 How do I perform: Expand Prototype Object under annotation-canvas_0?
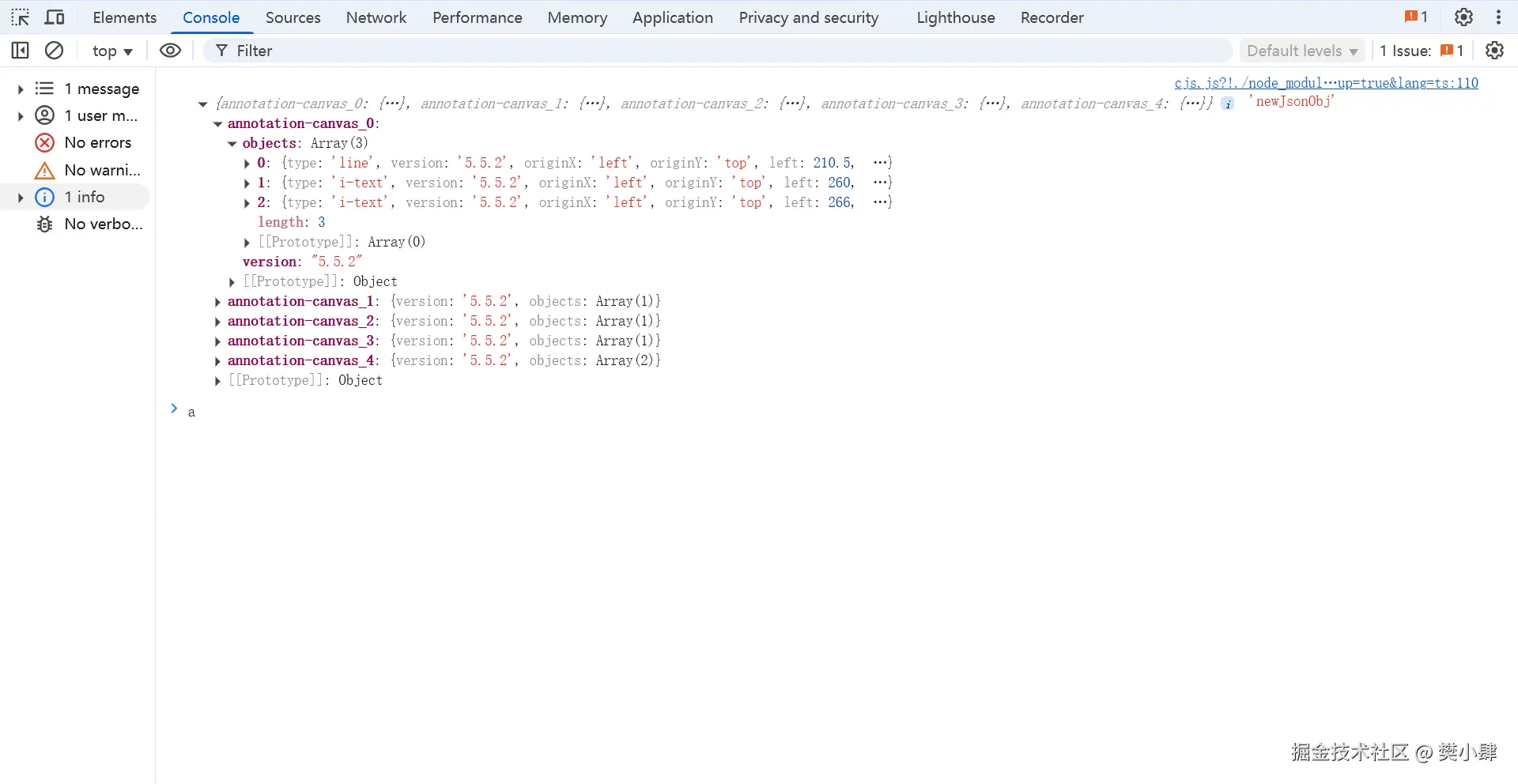232,282
